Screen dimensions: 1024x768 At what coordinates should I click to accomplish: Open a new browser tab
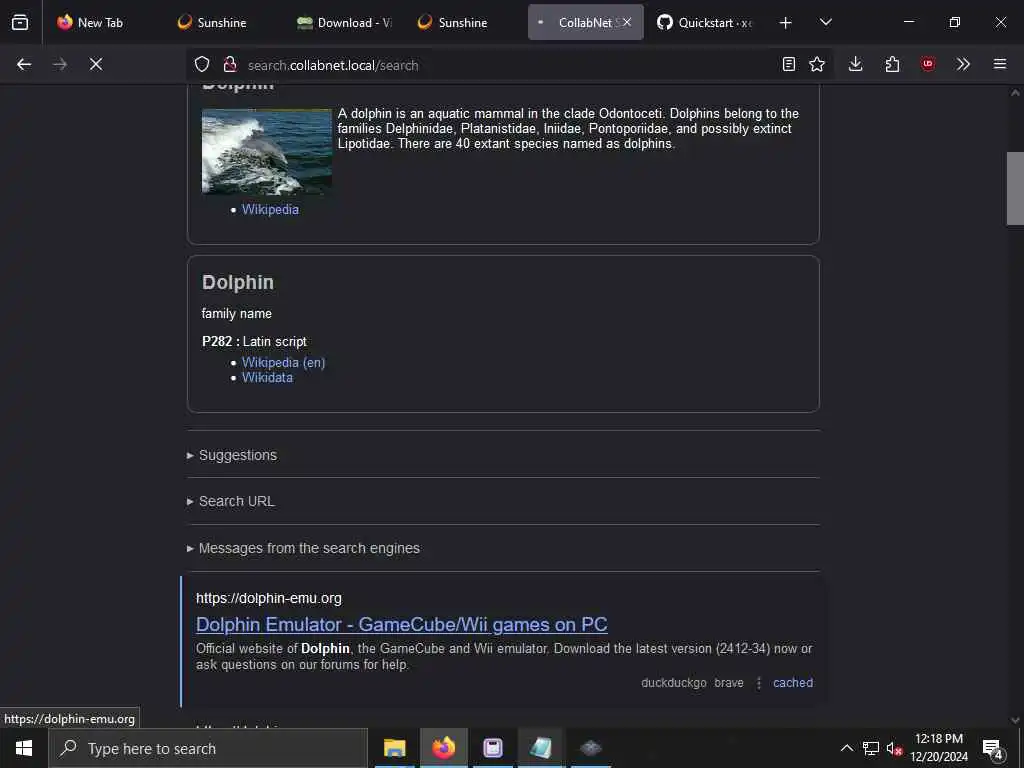[x=786, y=22]
